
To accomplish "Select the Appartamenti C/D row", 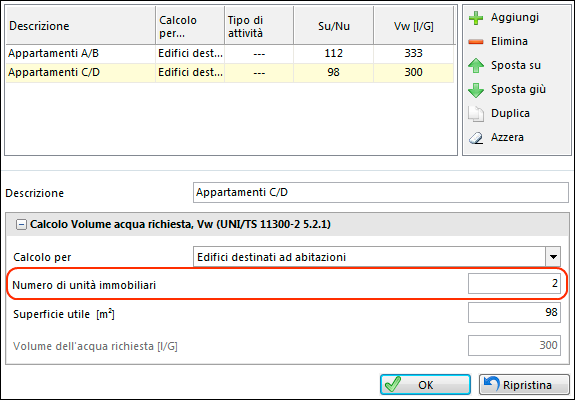I will [x=230, y=72].
